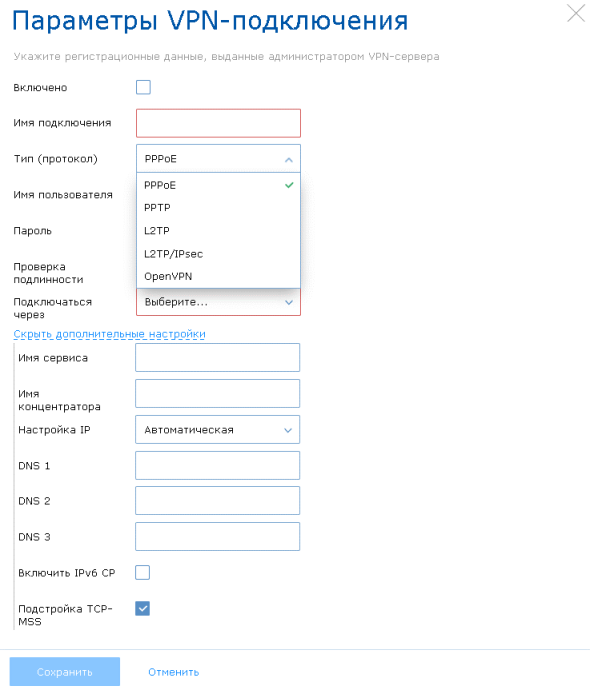590x690 pixels.
Task: Click the 'Имя концентратора' text field
Action: pyautogui.click(x=217, y=393)
